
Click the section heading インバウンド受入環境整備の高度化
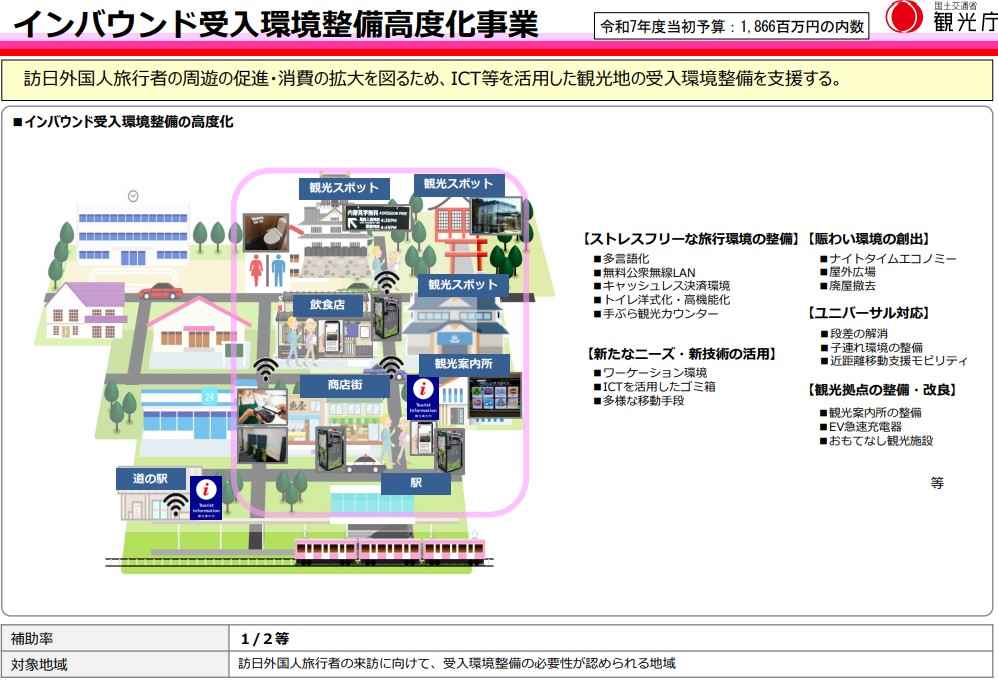(x=123, y=122)
